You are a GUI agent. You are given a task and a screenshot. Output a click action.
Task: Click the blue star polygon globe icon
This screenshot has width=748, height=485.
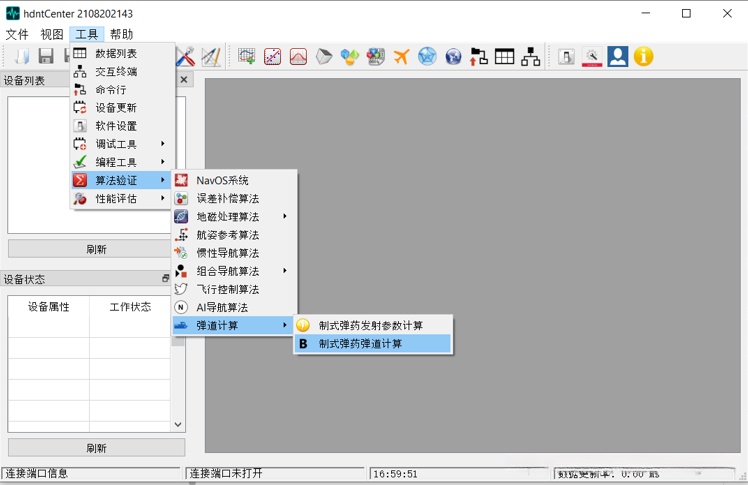click(427, 56)
